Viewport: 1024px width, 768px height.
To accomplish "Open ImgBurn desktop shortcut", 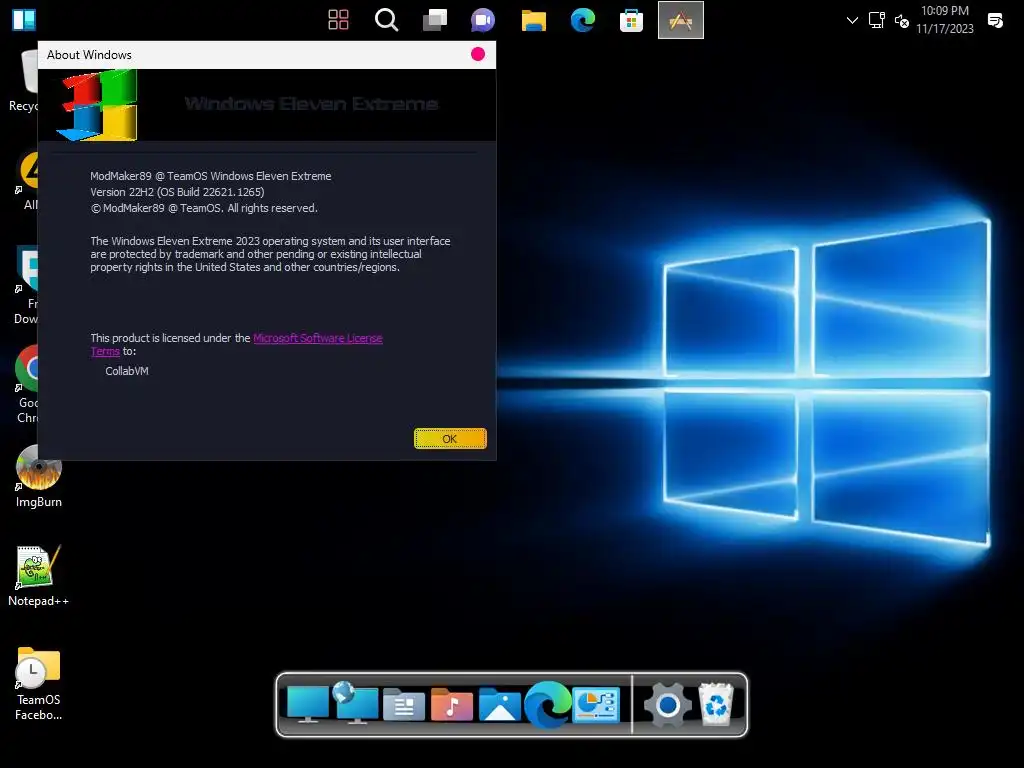I will tap(39, 477).
